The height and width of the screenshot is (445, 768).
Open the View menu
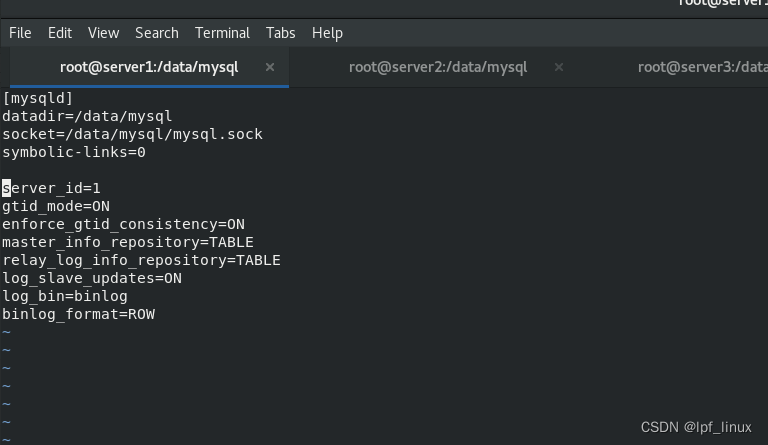pyautogui.click(x=103, y=33)
